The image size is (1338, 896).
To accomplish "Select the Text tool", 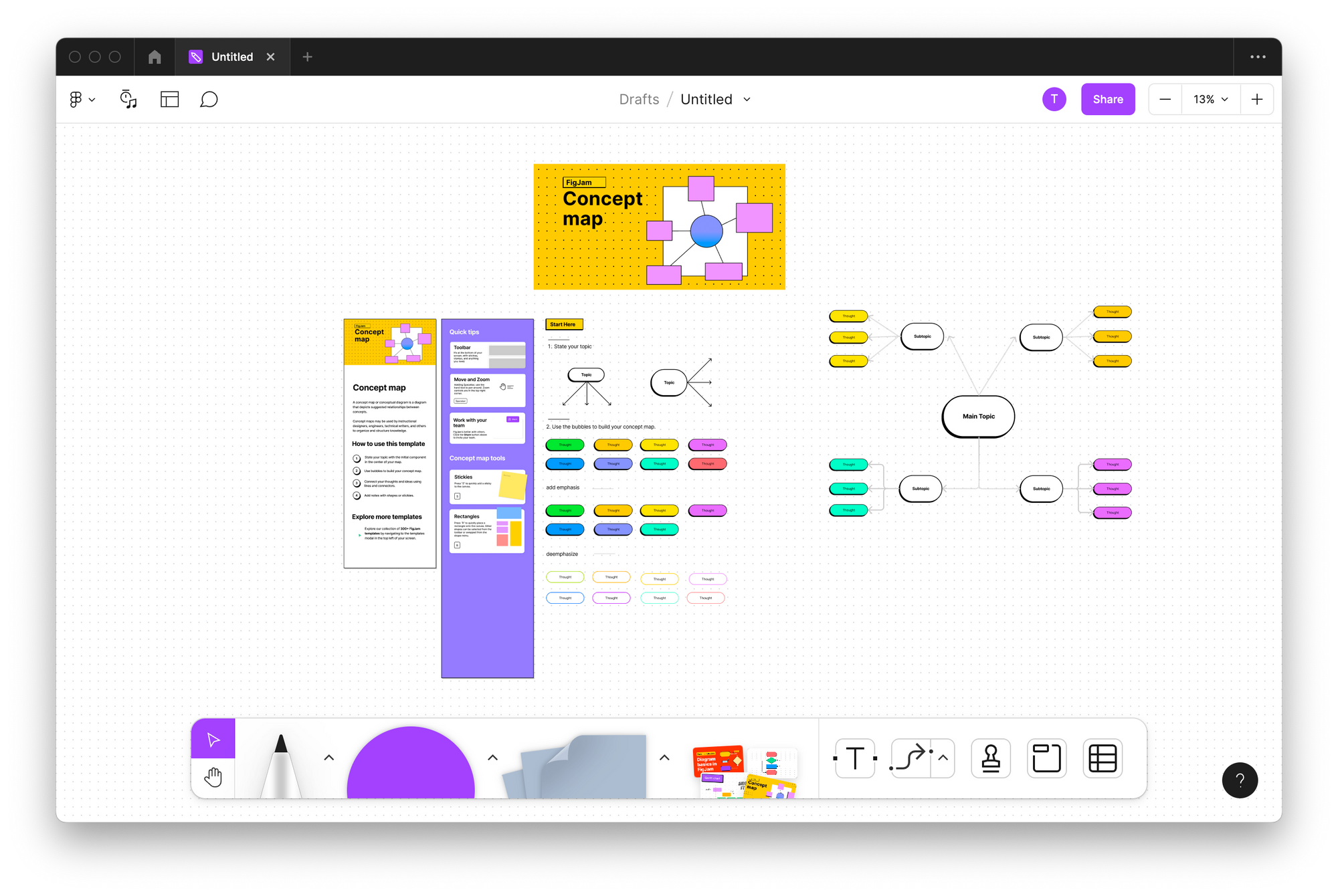I will (x=855, y=758).
